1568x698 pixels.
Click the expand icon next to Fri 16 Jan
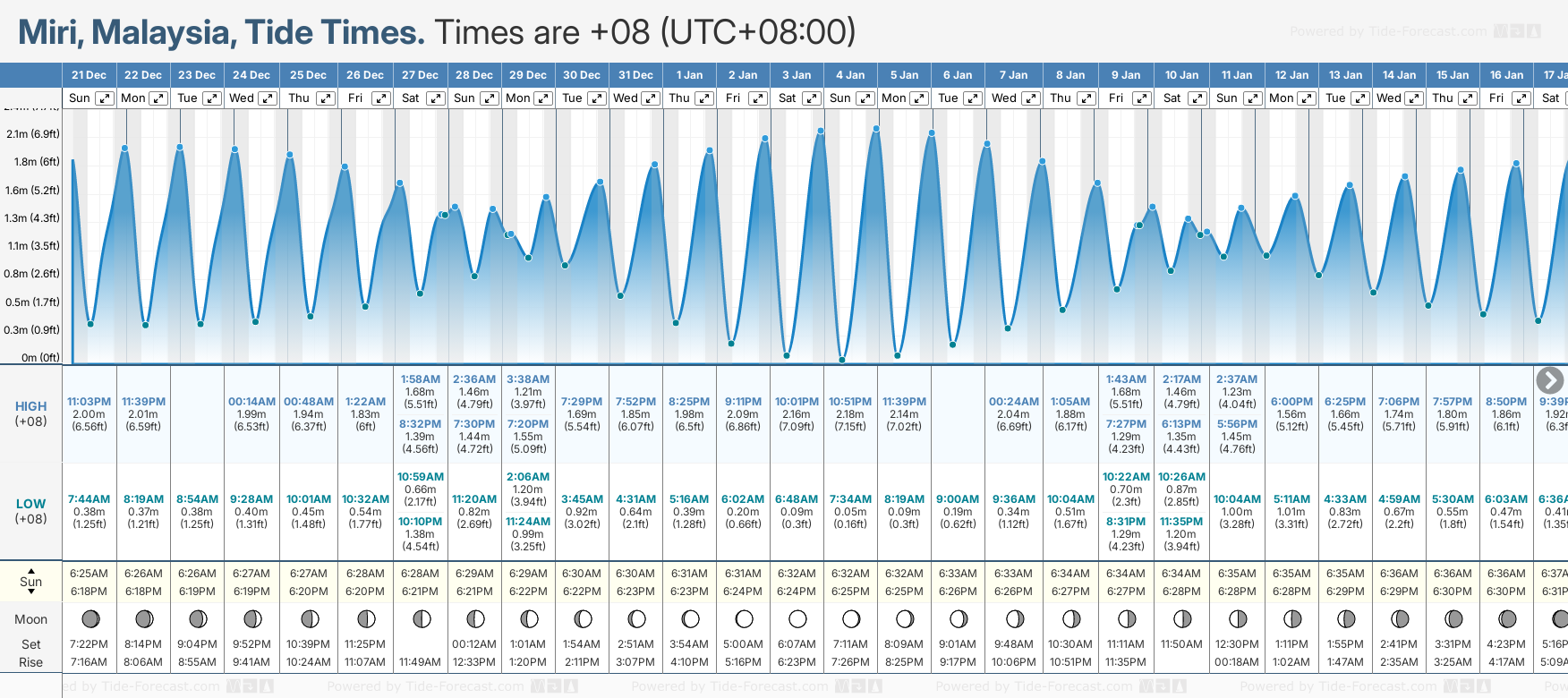[x=1521, y=98]
